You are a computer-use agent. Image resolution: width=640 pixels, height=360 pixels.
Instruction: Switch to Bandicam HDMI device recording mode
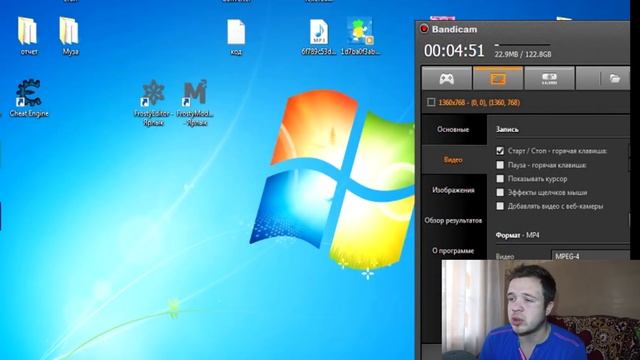pos(549,78)
